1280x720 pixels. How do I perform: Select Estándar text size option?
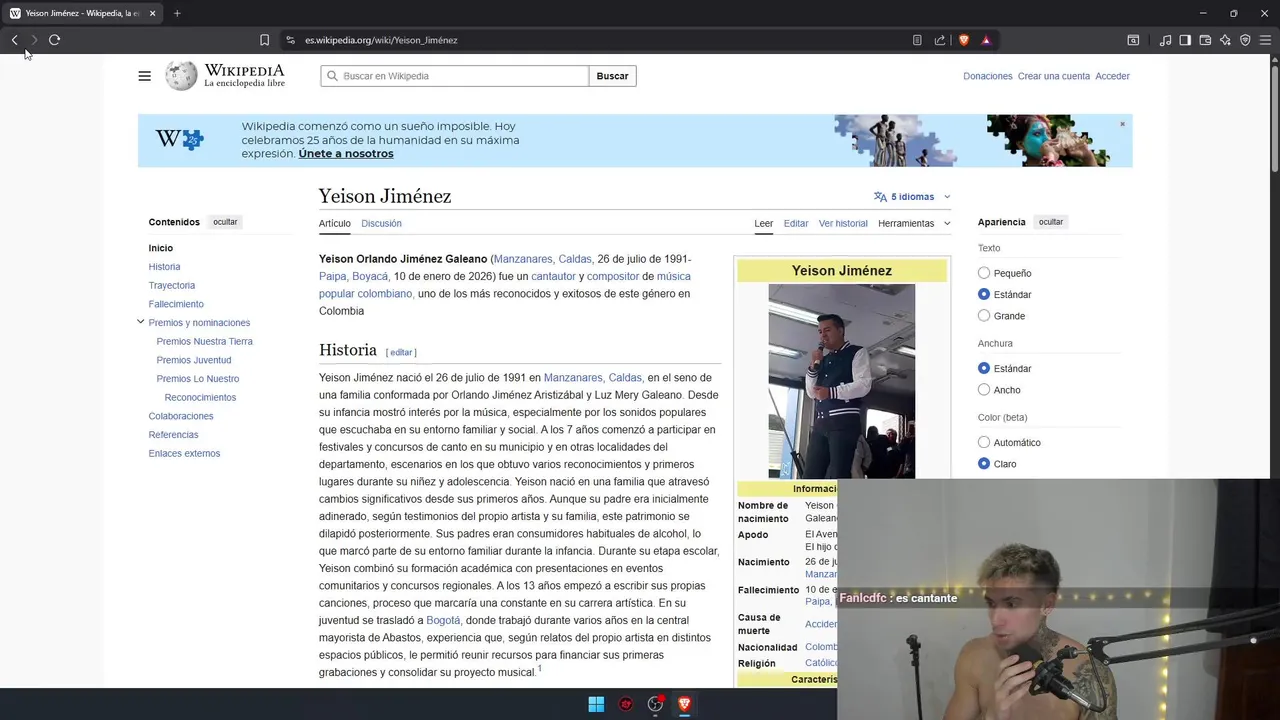pyautogui.click(x=984, y=294)
